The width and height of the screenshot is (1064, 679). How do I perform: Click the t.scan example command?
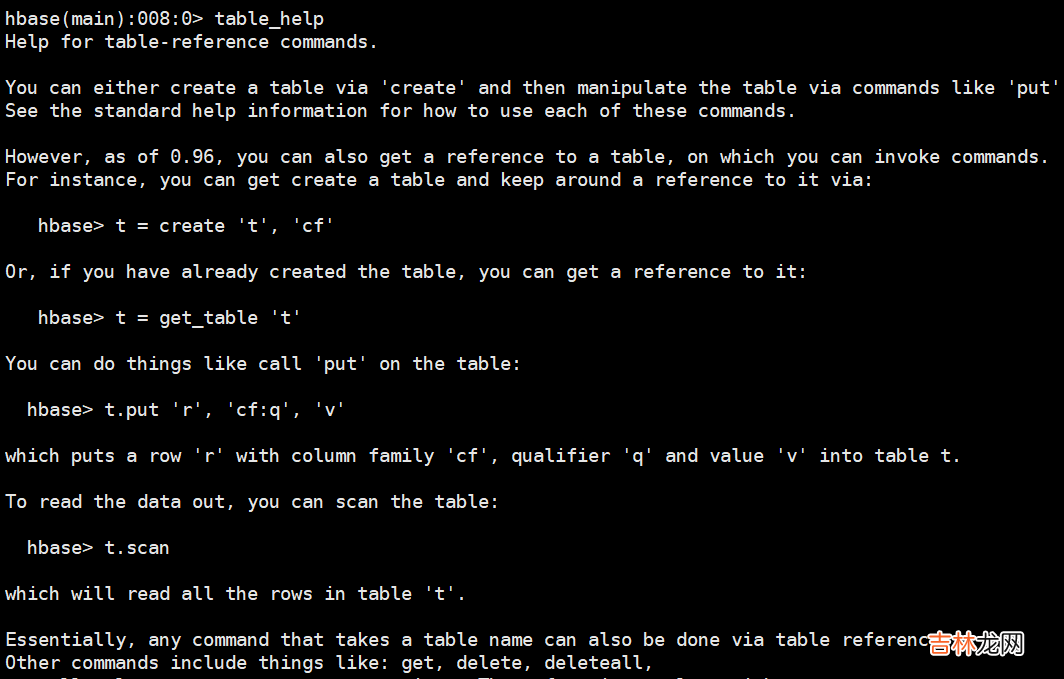[137, 547]
